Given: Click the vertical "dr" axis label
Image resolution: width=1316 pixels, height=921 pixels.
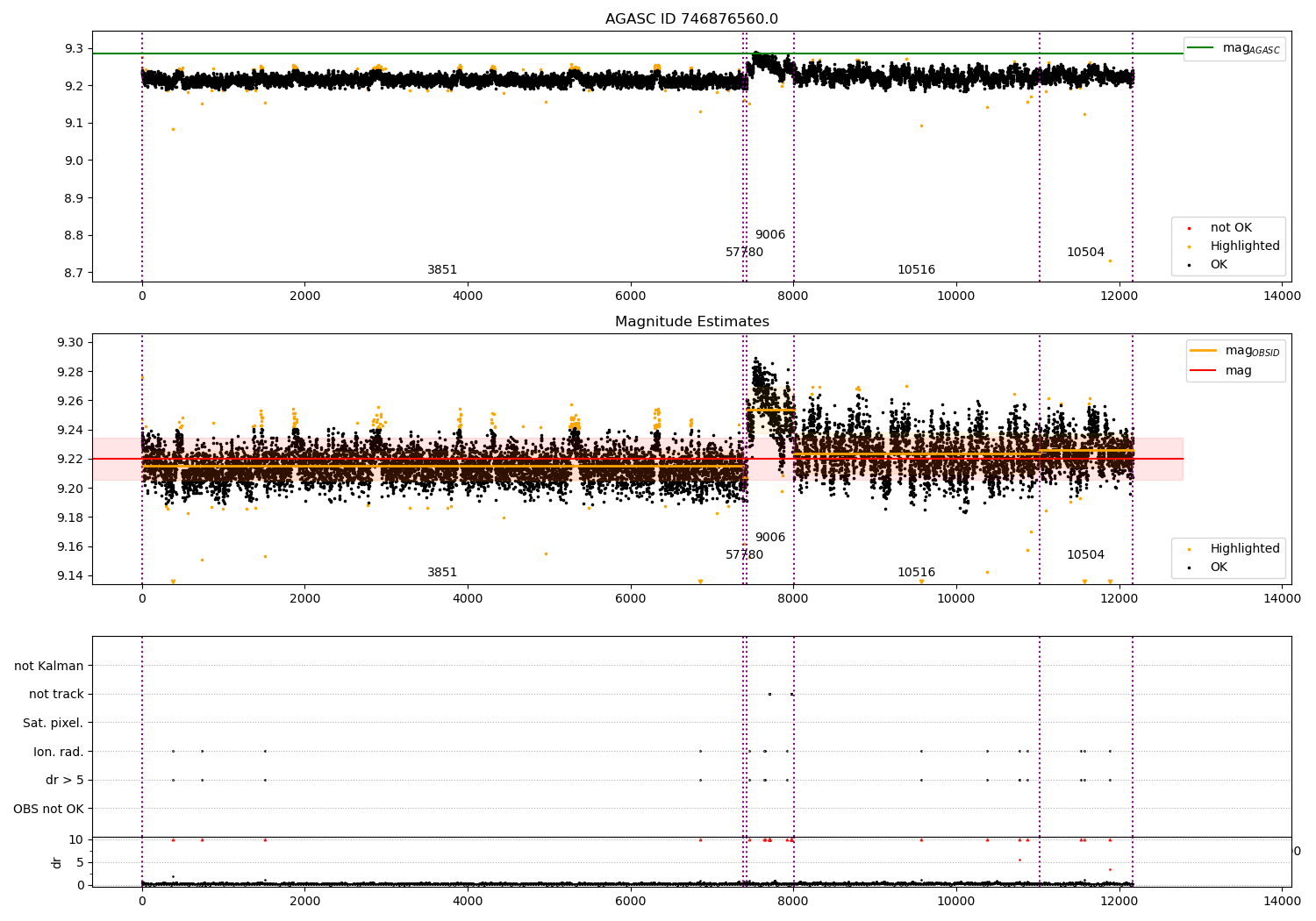Looking at the screenshot, I should coord(57,862).
